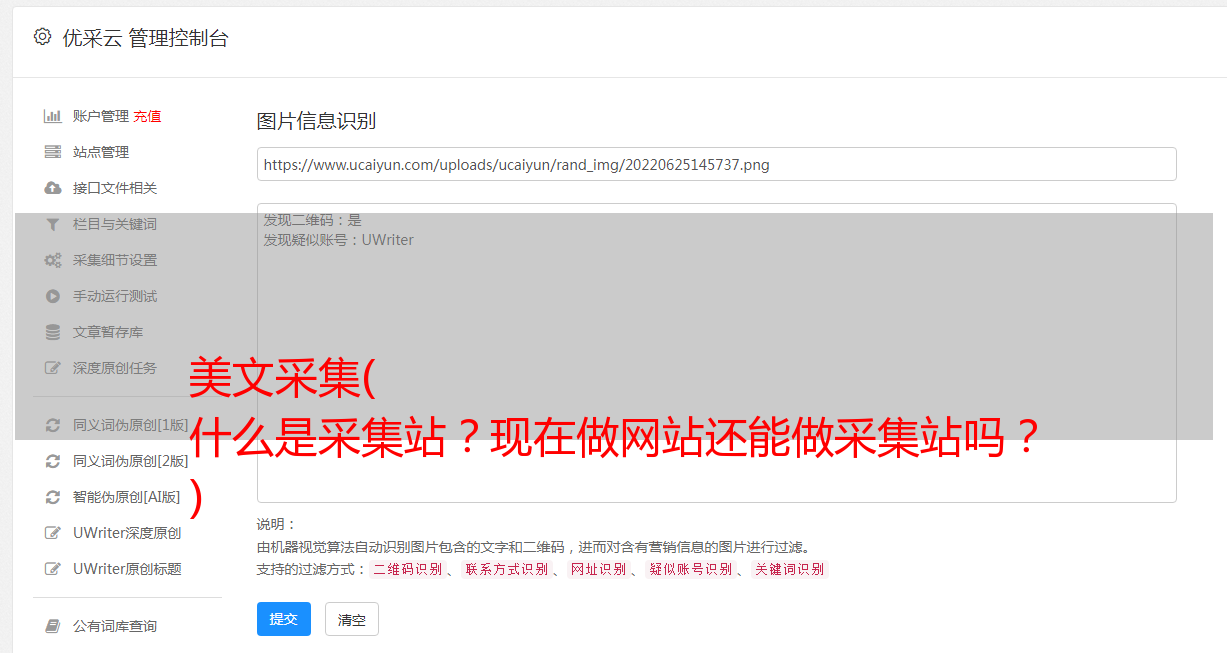Click the 优采云 管理控制台 title
Screen dimensions: 1227x653
(x=145, y=38)
